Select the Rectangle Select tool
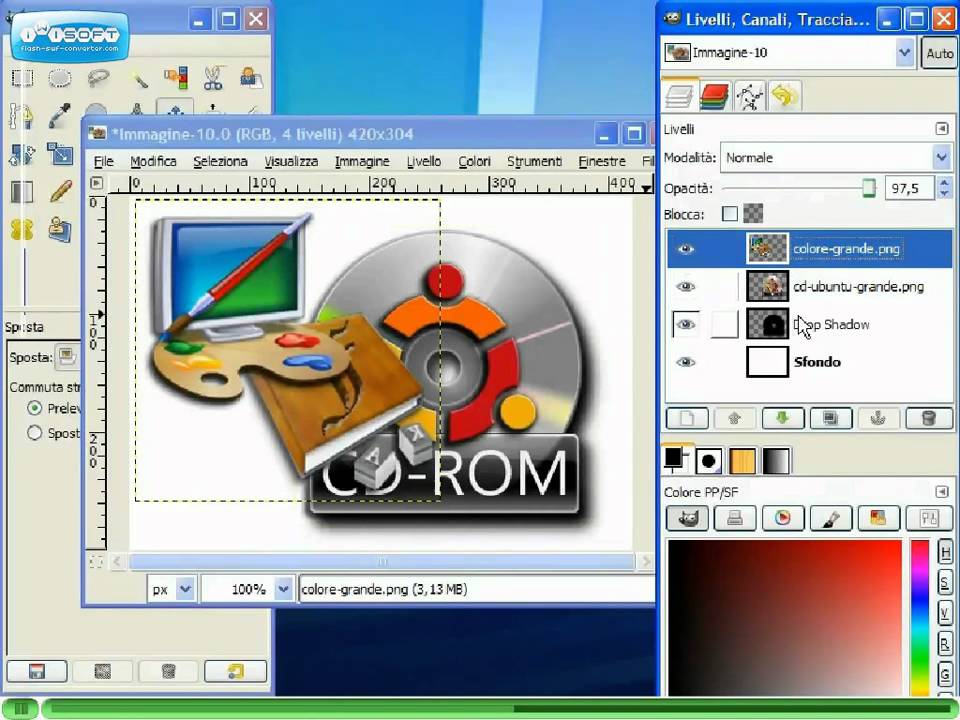This screenshot has width=960, height=720. coord(22,78)
